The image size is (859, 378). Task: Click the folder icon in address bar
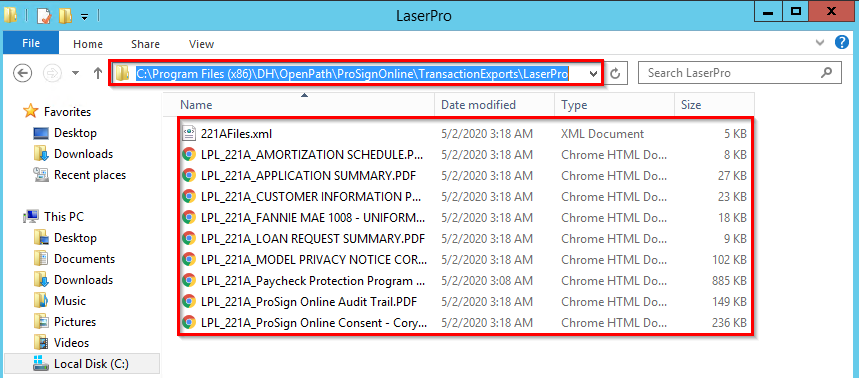click(x=122, y=73)
